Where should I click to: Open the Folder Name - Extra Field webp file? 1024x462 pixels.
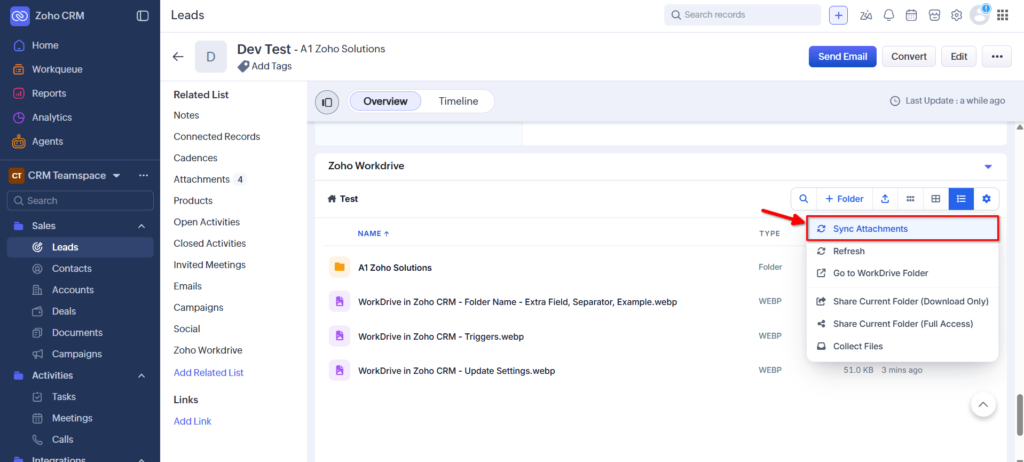click(517, 302)
